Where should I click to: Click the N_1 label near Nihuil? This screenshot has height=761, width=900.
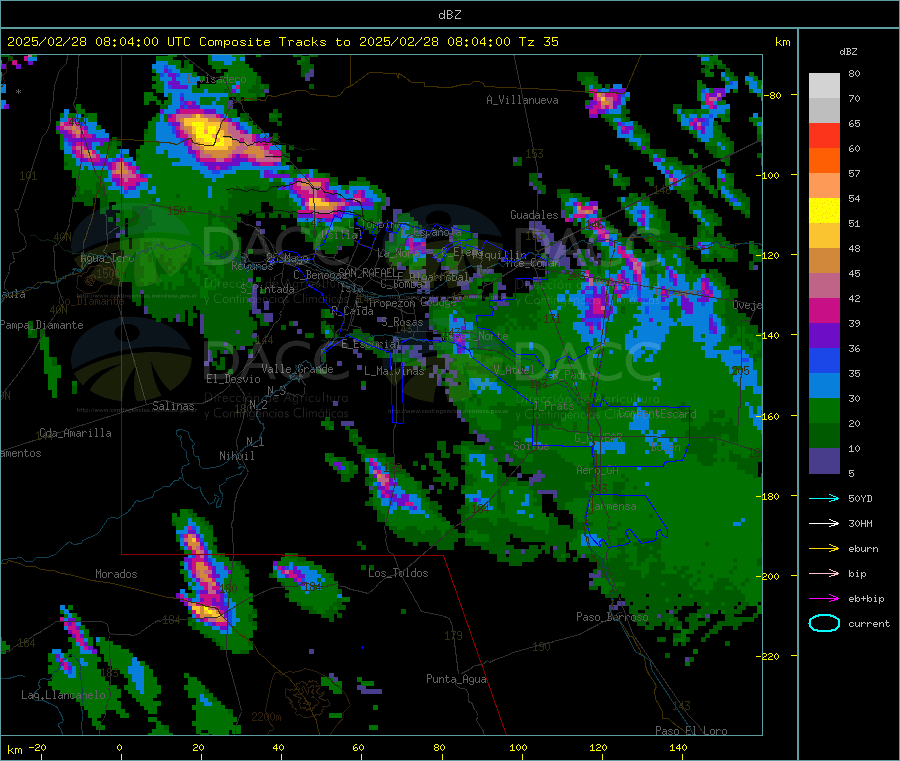tap(255, 442)
